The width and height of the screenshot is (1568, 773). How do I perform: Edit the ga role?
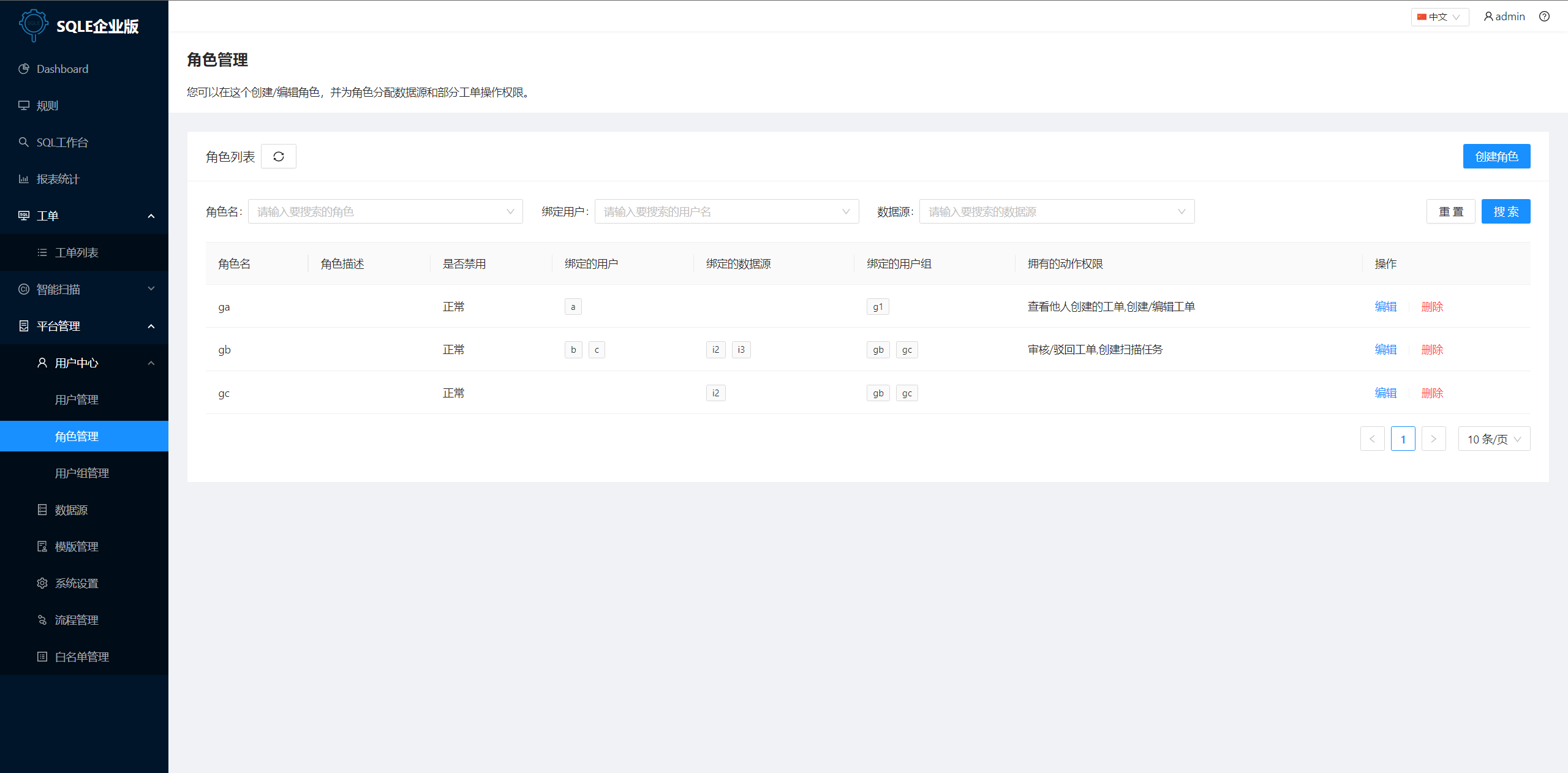[1385, 306]
